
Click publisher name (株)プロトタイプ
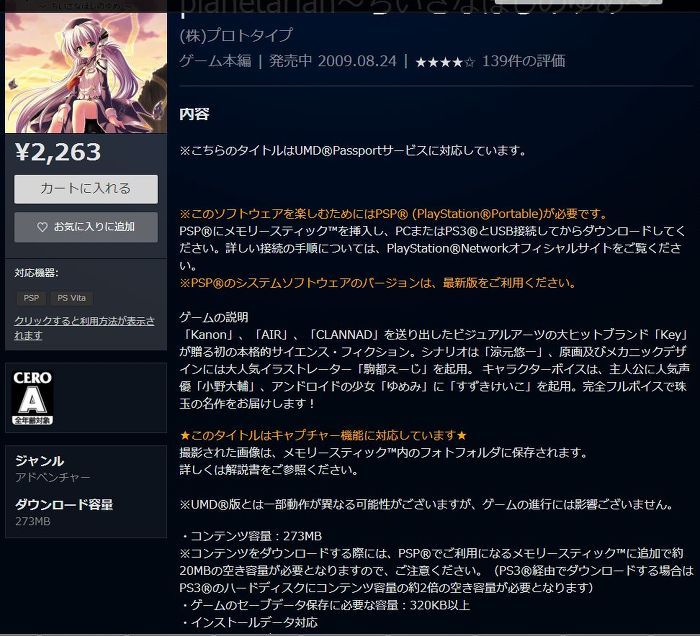pos(236,35)
